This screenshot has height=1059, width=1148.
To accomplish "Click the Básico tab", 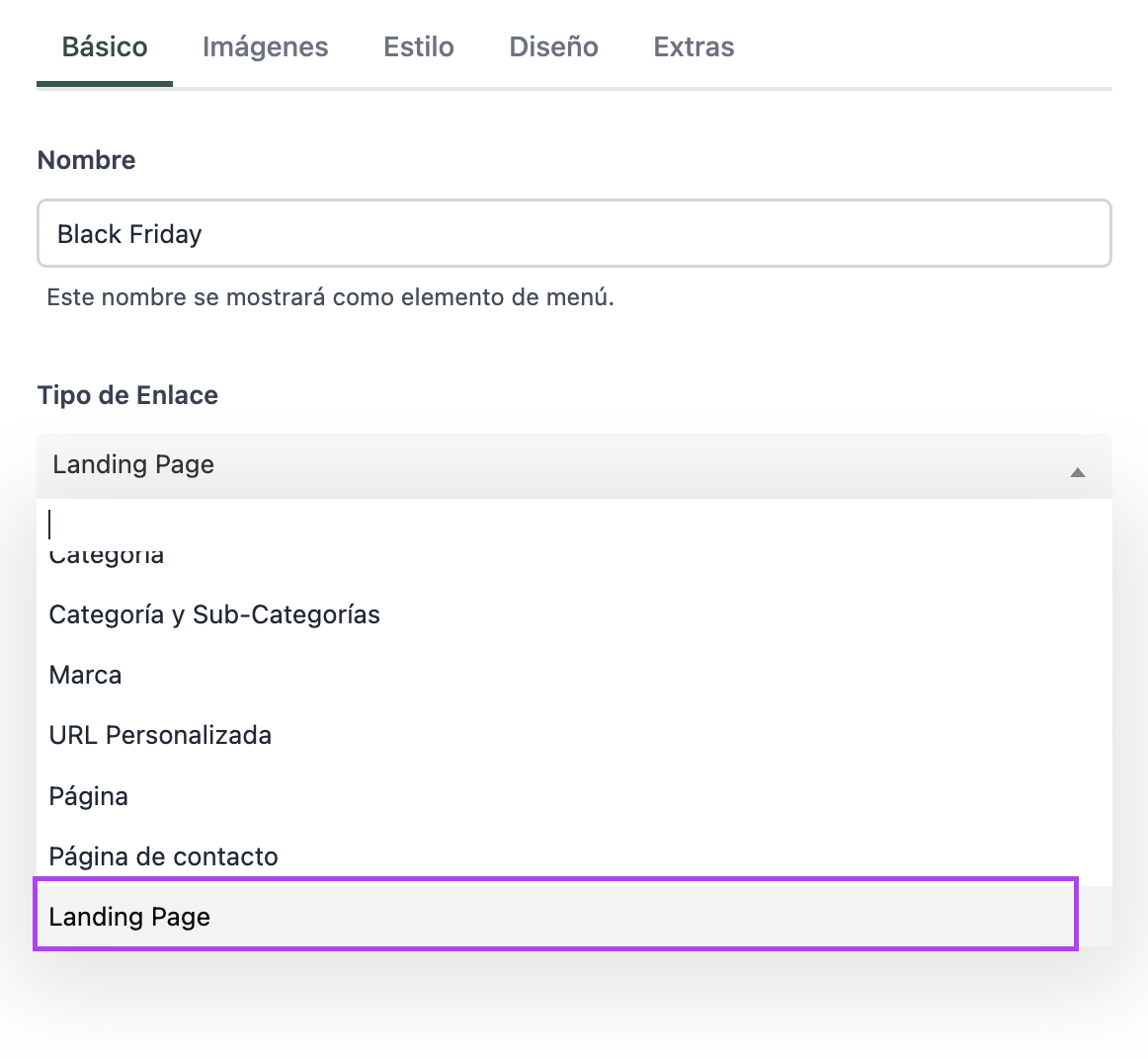I will pyautogui.click(x=105, y=47).
